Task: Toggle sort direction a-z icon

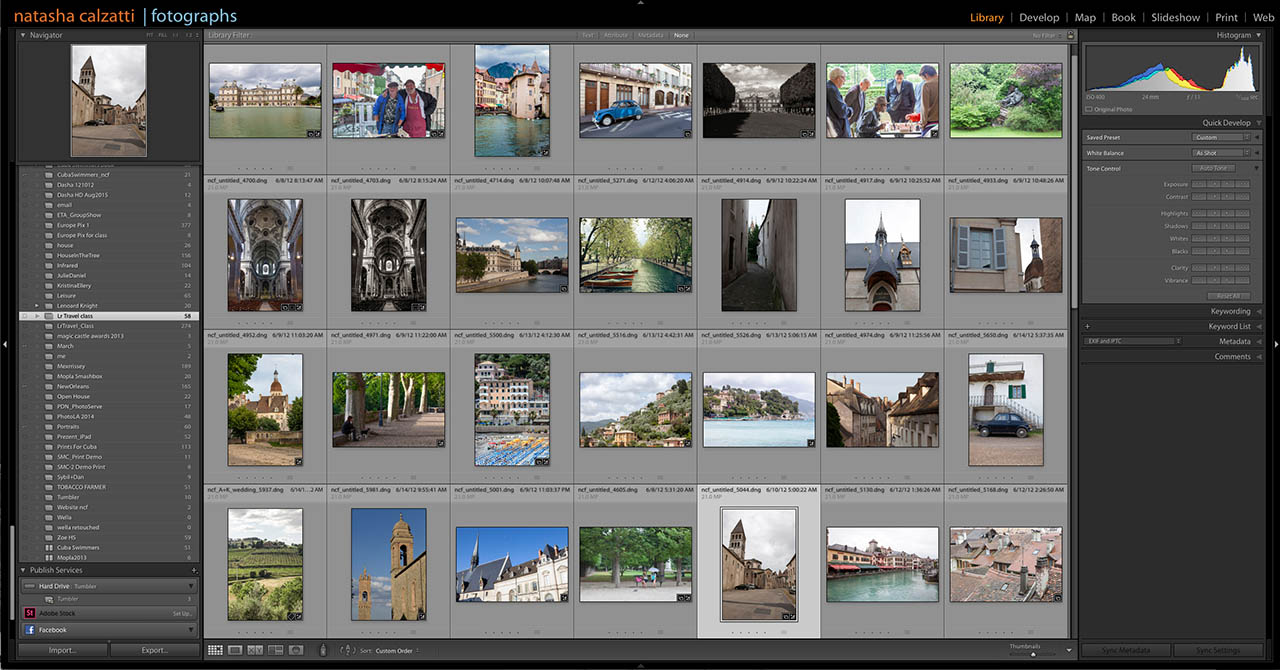Action: [x=347, y=650]
